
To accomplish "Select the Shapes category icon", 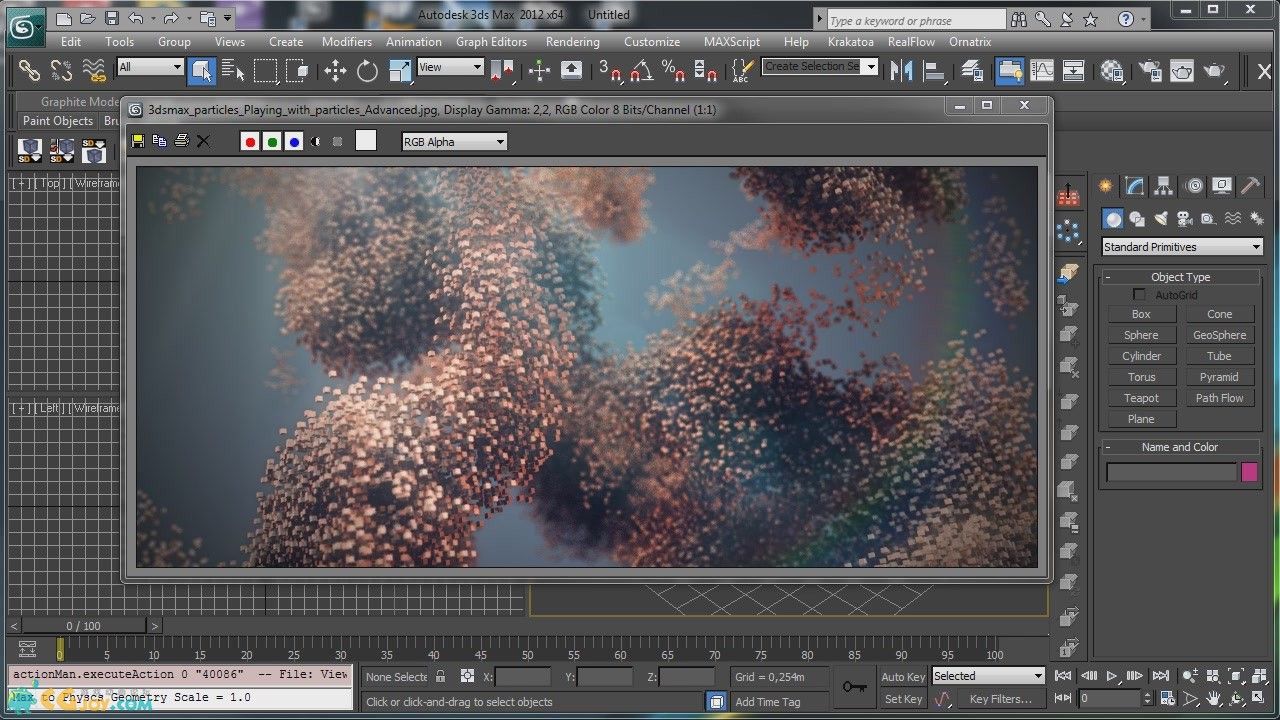I will 1137,219.
